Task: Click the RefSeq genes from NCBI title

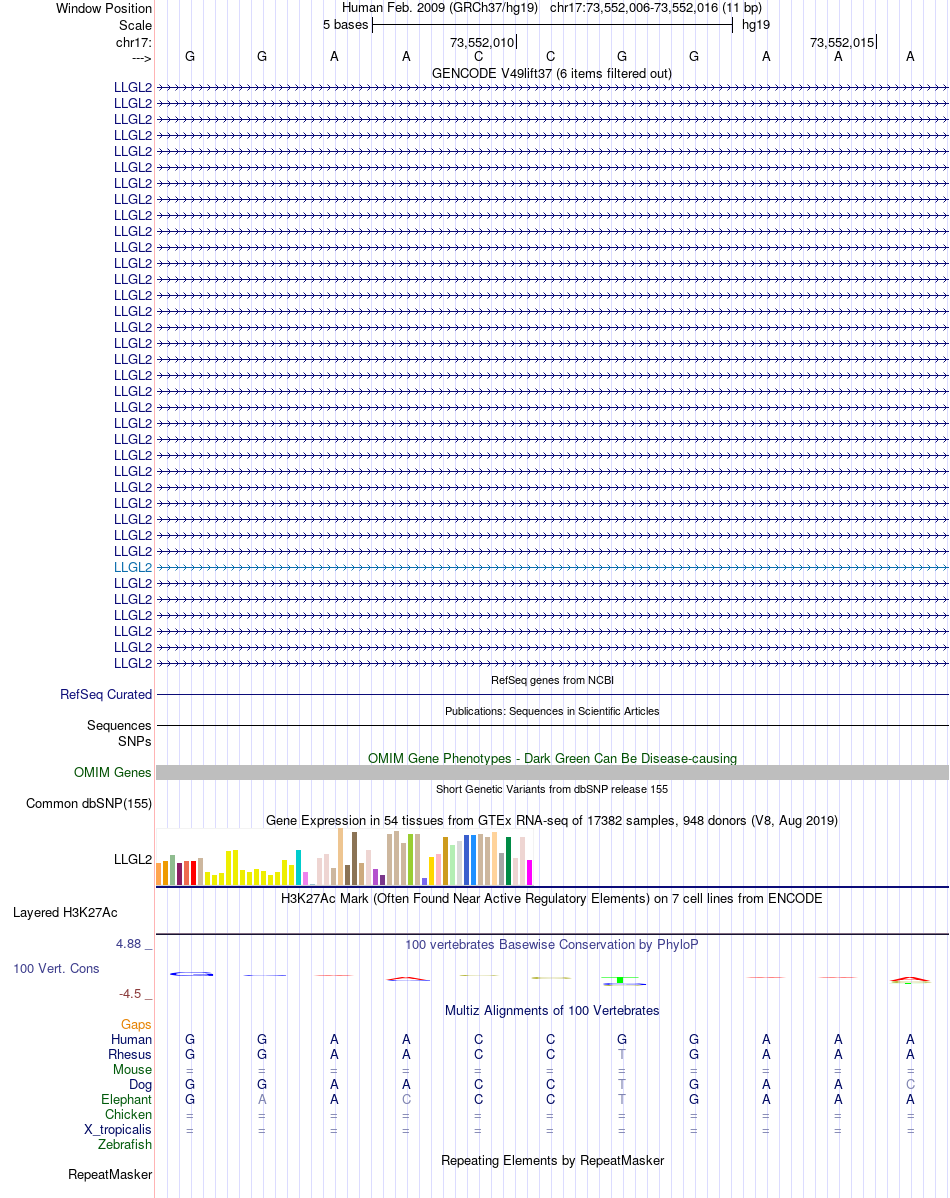Action: pyautogui.click(x=552, y=680)
